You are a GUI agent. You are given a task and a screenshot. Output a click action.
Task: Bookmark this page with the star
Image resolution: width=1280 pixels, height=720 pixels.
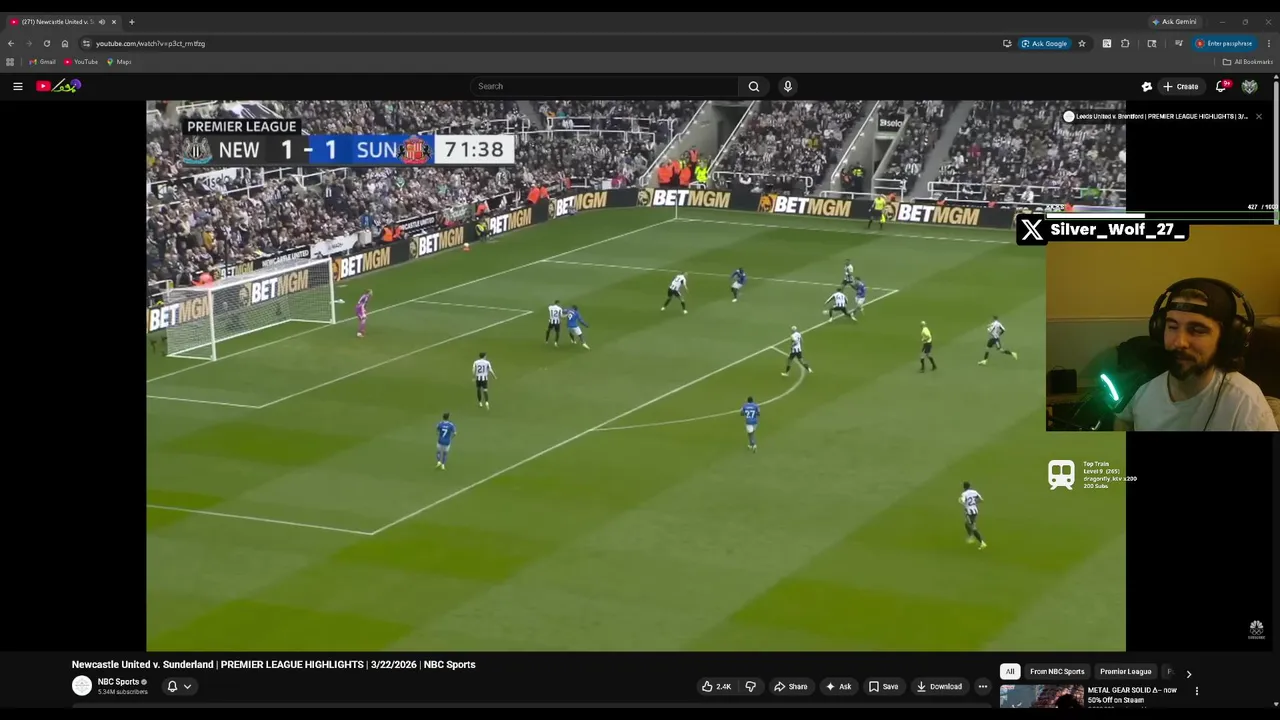1081,43
